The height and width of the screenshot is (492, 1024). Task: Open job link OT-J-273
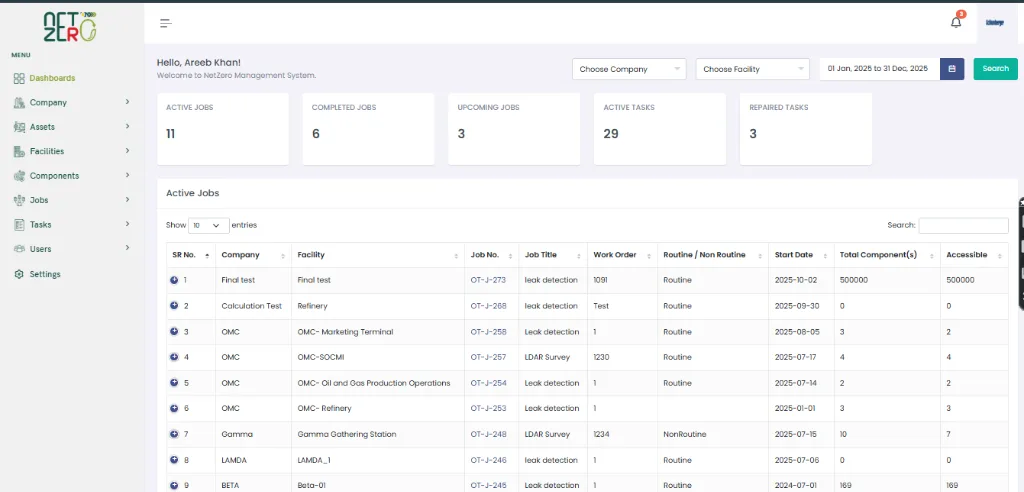pos(488,280)
